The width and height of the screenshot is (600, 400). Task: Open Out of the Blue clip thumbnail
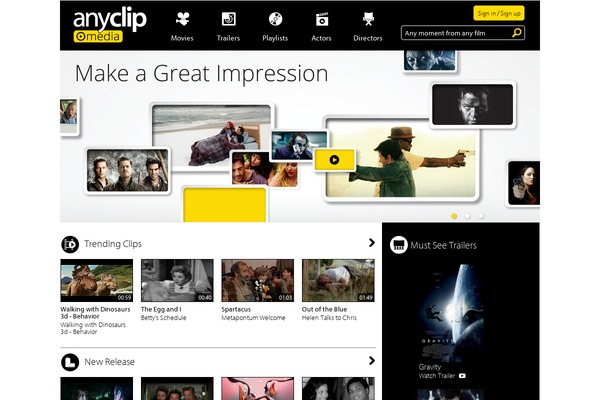(x=338, y=281)
